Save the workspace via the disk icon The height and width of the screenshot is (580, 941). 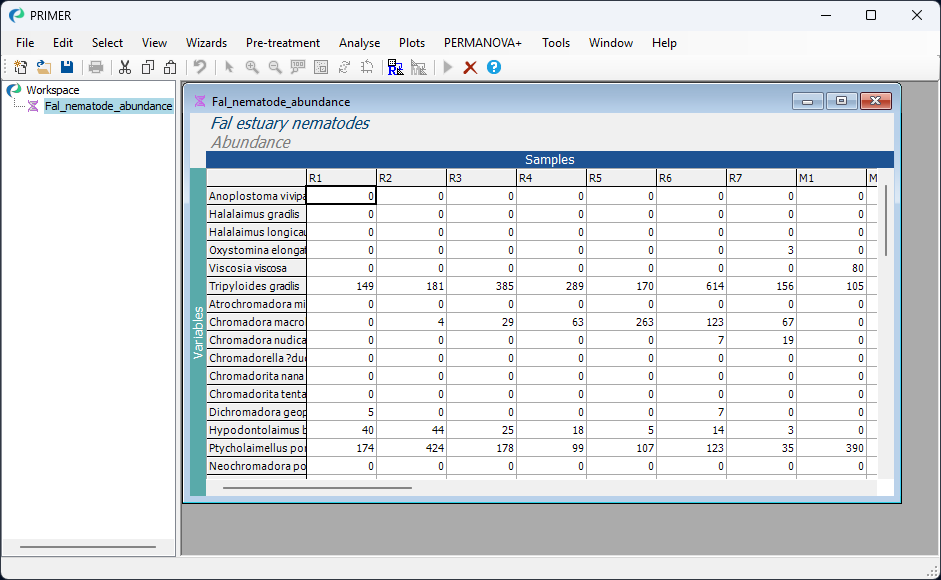point(66,67)
